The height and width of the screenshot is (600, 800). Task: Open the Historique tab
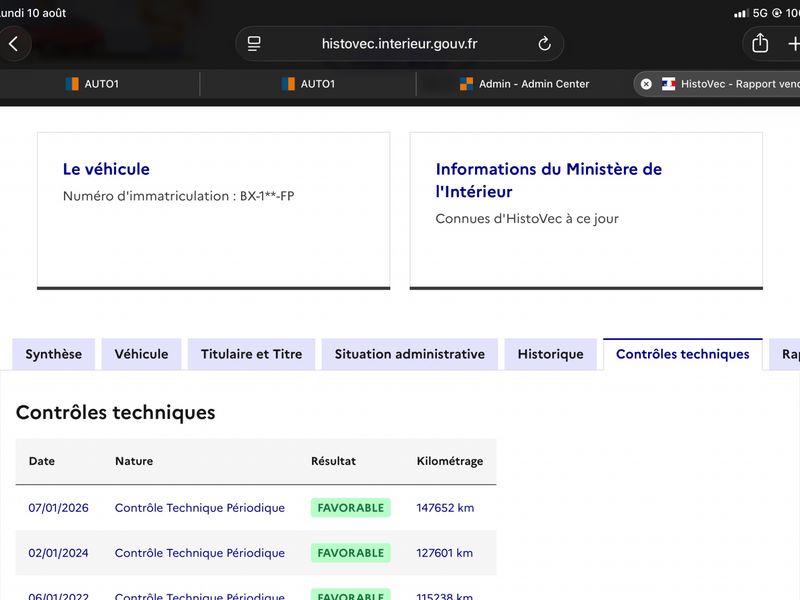(x=551, y=354)
